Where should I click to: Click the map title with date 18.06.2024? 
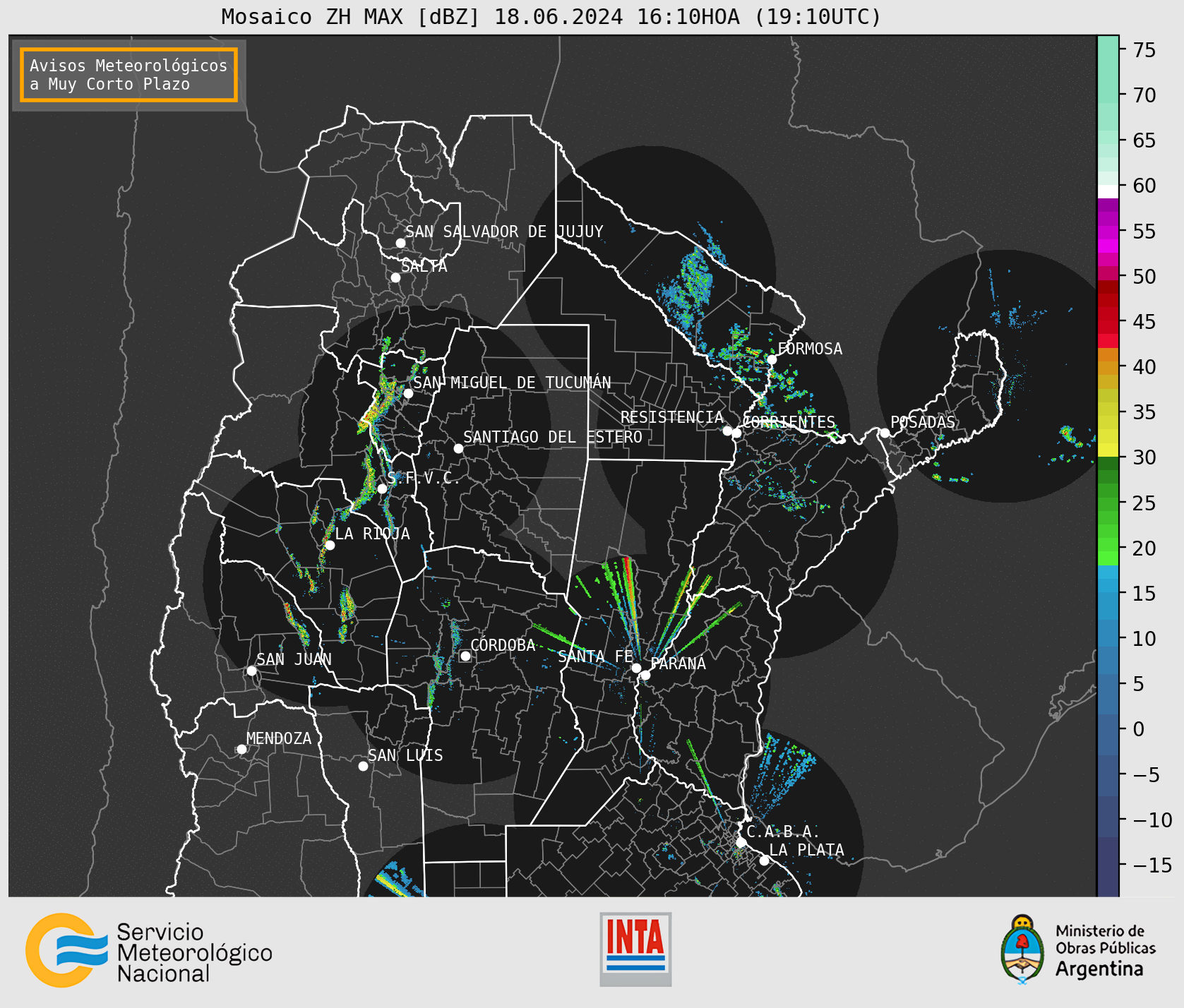(x=551, y=16)
